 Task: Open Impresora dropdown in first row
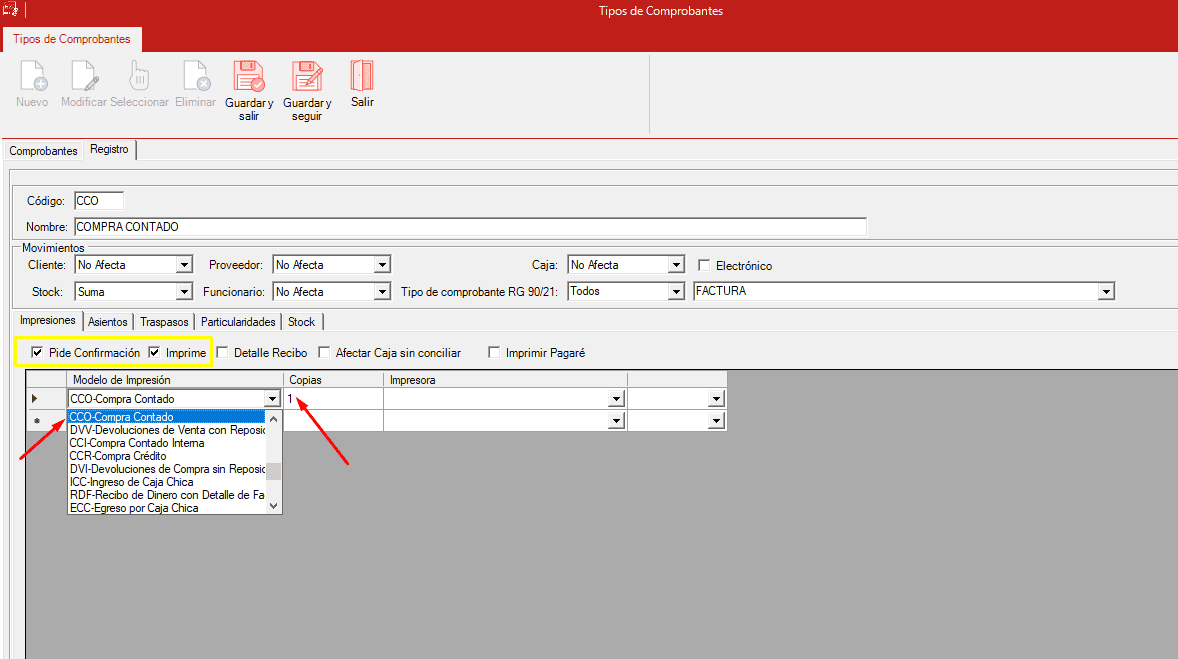(616, 399)
